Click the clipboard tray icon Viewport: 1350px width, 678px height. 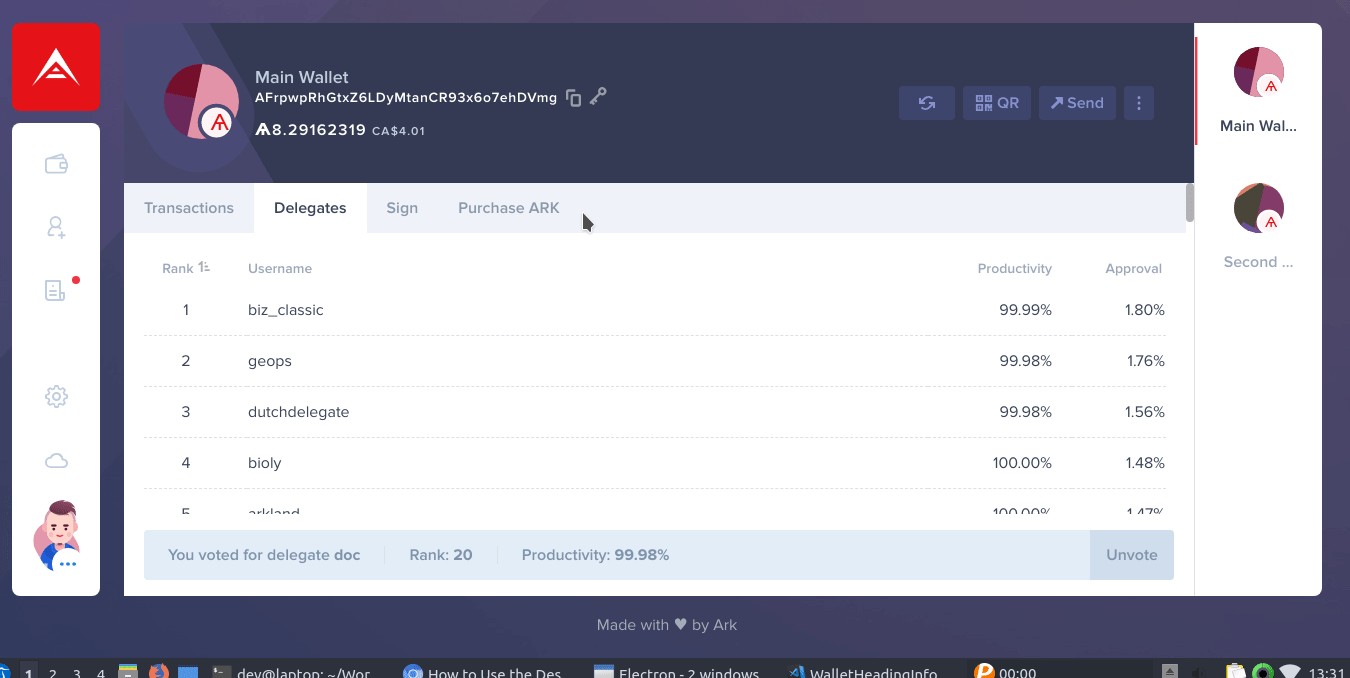coord(1237,672)
